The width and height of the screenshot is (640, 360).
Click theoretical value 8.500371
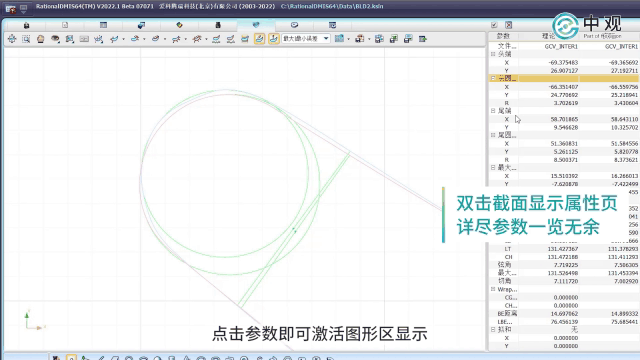565,160
